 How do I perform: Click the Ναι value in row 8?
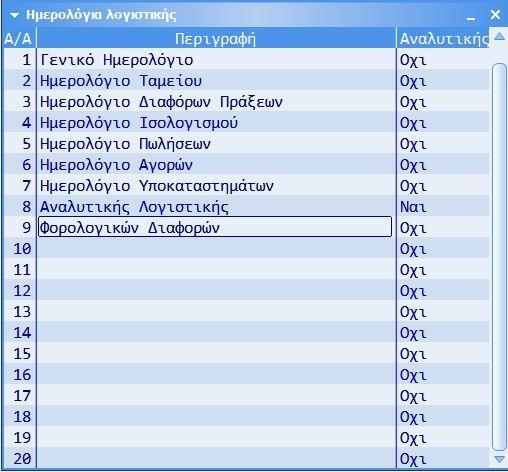click(413, 207)
